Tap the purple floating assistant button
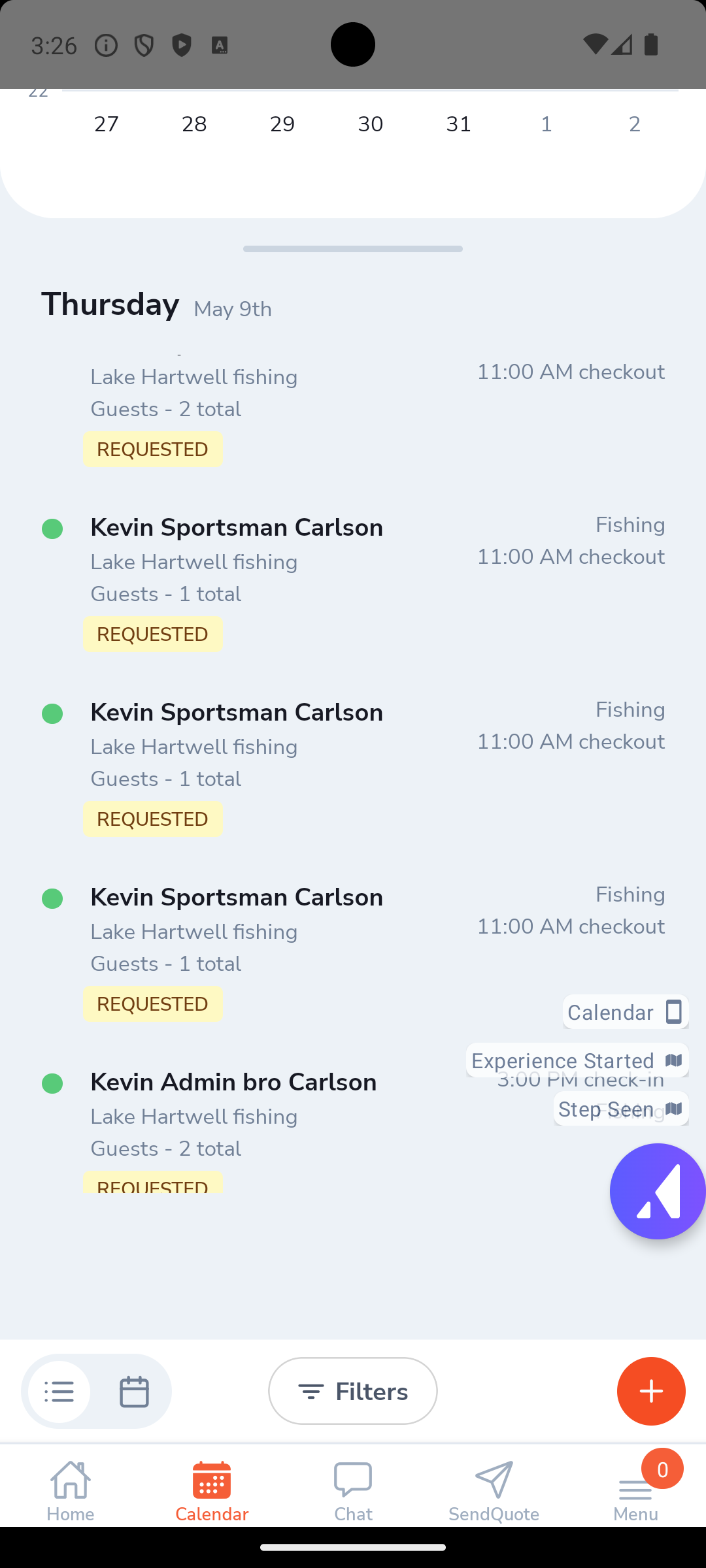This screenshot has width=706, height=1568. tap(658, 1191)
